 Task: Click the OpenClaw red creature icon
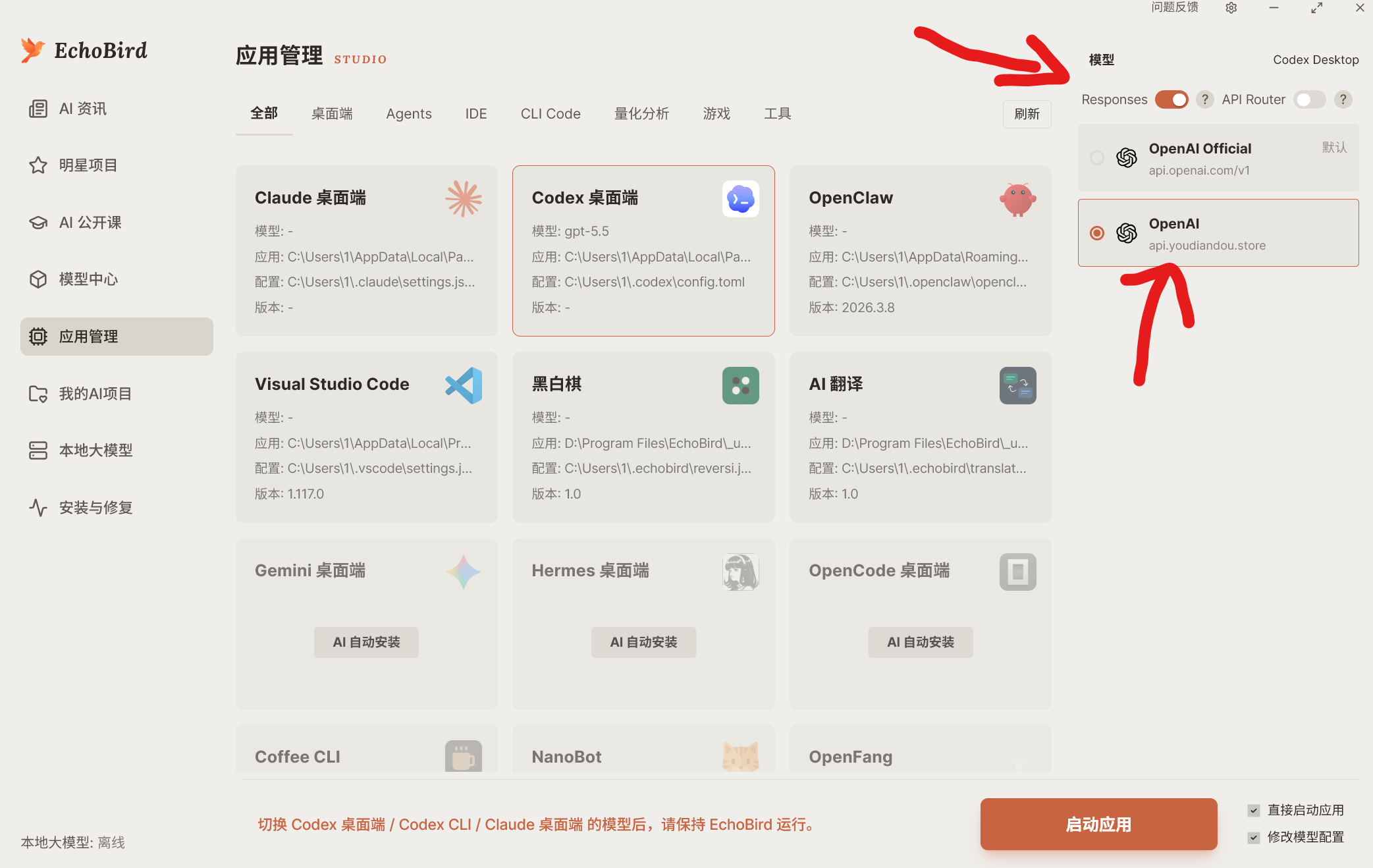[x=1018, y=199]
